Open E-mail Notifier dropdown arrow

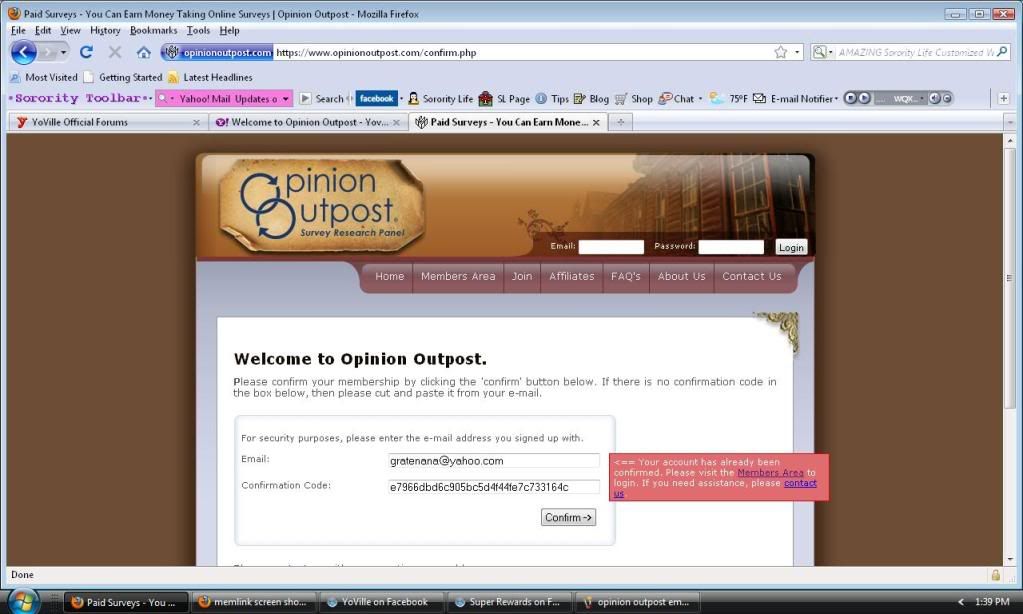coord(836,99)
